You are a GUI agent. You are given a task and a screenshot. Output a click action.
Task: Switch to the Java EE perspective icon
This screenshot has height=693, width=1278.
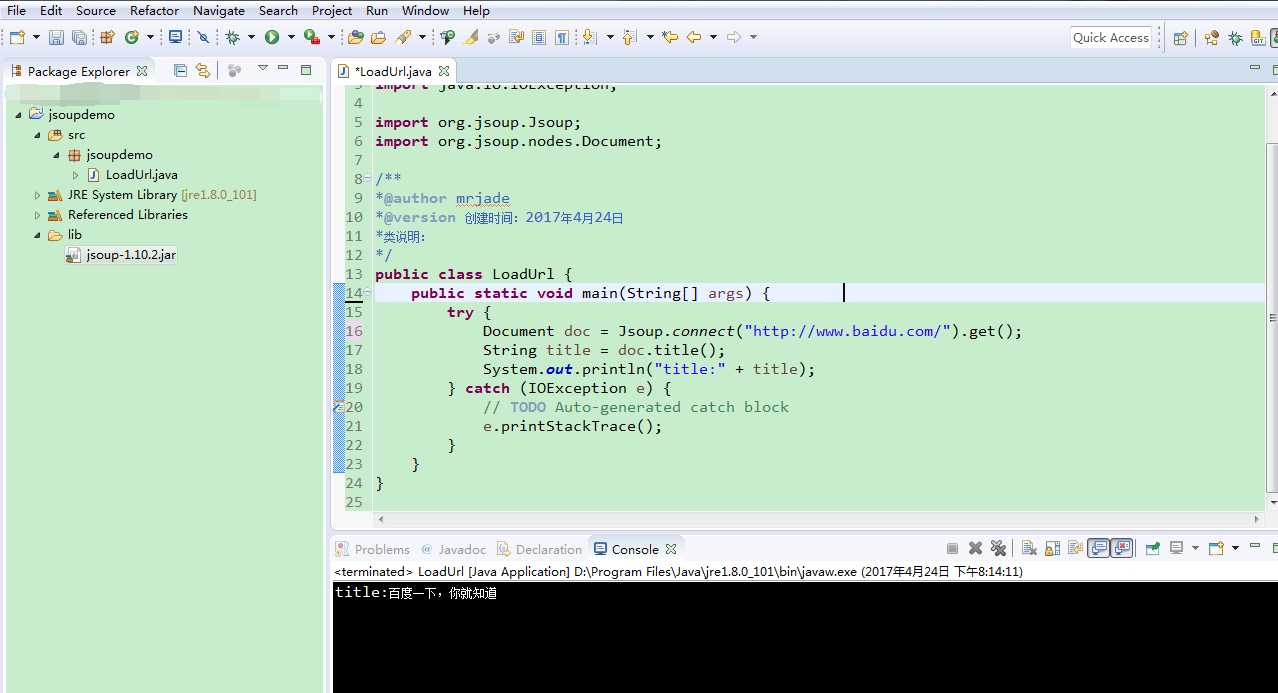(x=1211, y=38)
